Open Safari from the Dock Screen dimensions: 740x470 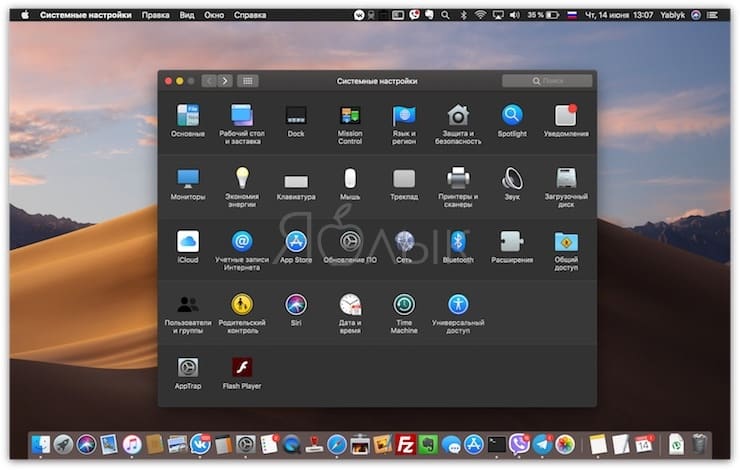(336, 445)
